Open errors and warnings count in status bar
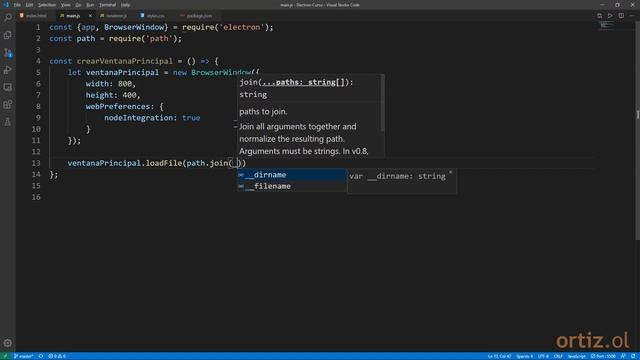 57,356
